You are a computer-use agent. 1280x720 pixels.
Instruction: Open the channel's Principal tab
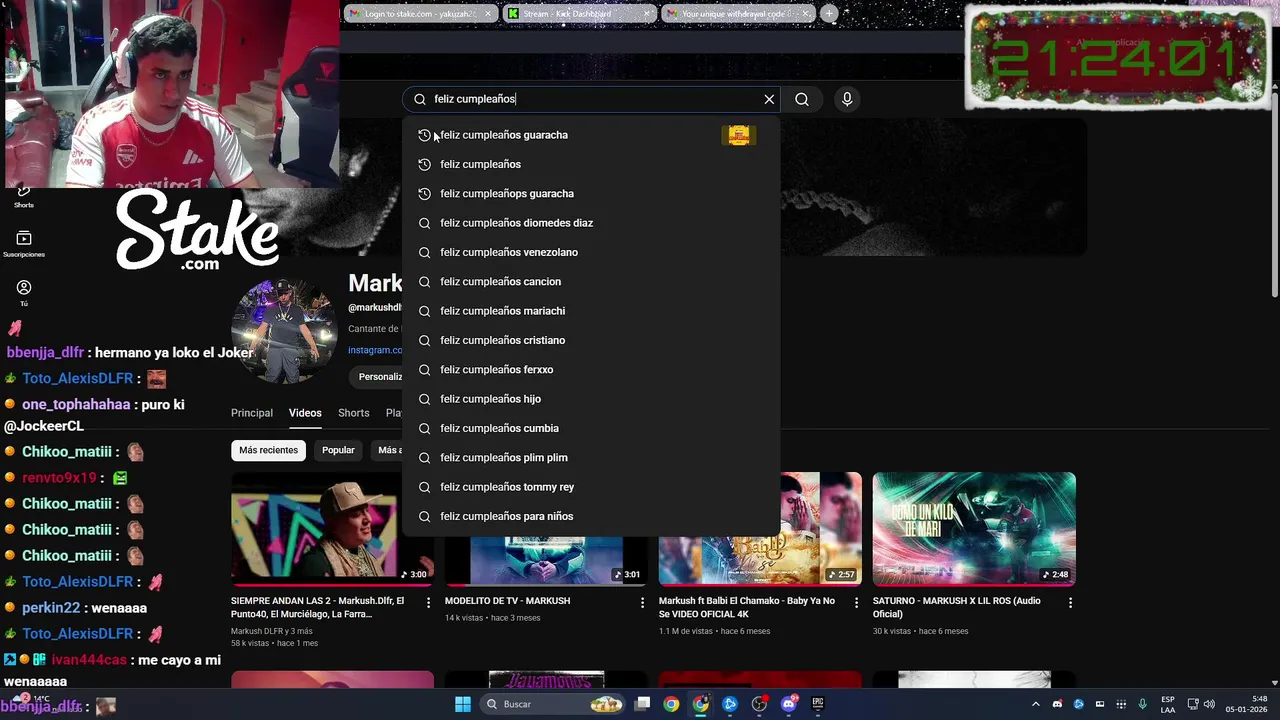coord(252,413)
